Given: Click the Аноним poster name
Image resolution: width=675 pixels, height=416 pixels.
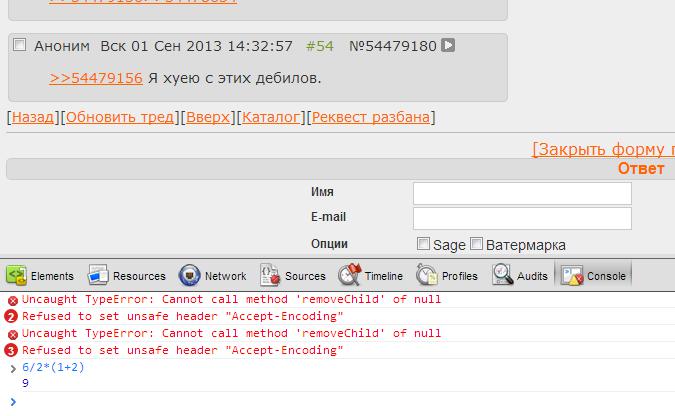Looking at the screenshot, I should (x=62, y=46).
